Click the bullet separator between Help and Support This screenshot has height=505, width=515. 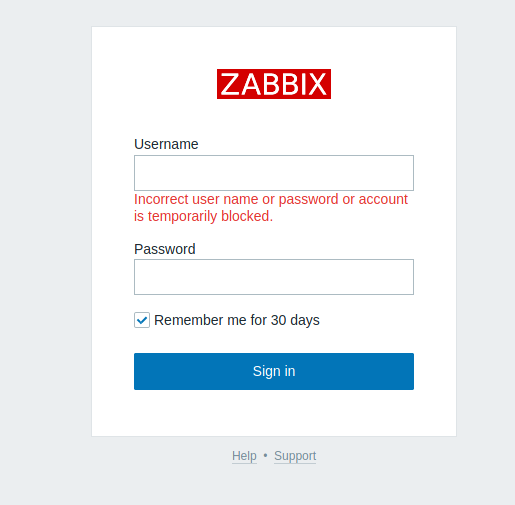coord(265,455)
